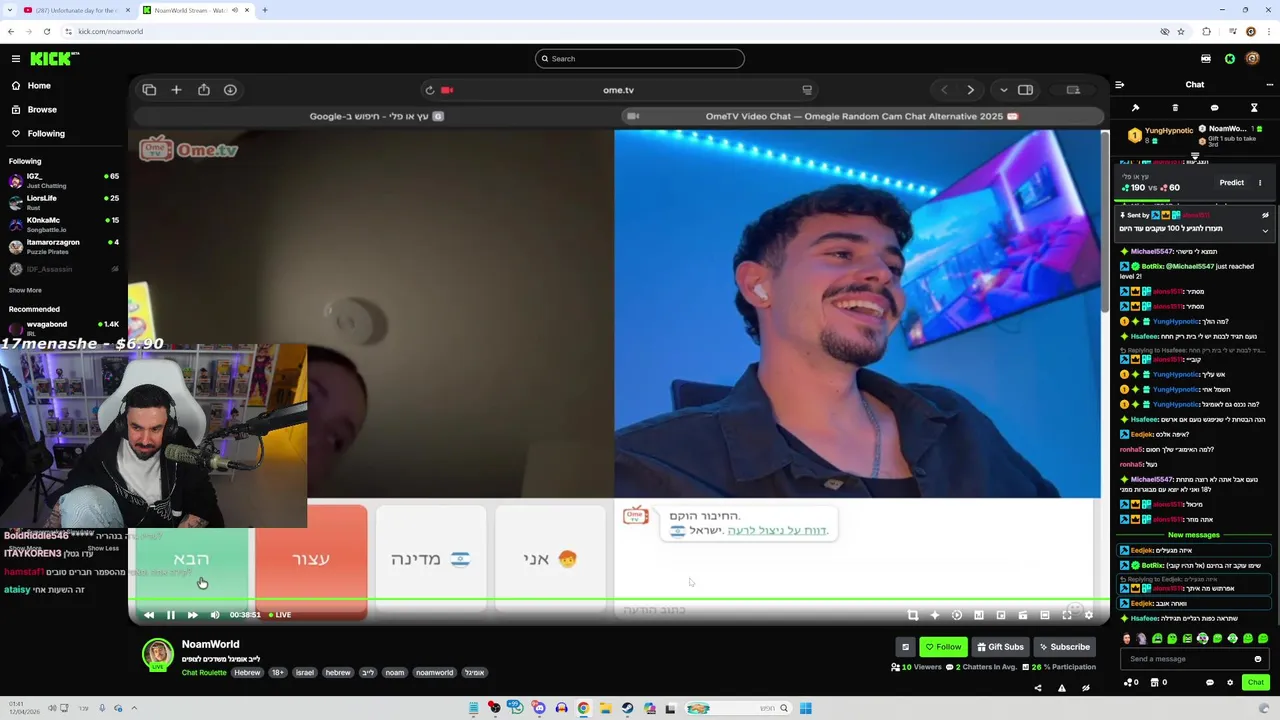The width and height of the screenshot is (1280, 720).
Task: Click the Gift Subs button
Action: tap(1000, 647)
